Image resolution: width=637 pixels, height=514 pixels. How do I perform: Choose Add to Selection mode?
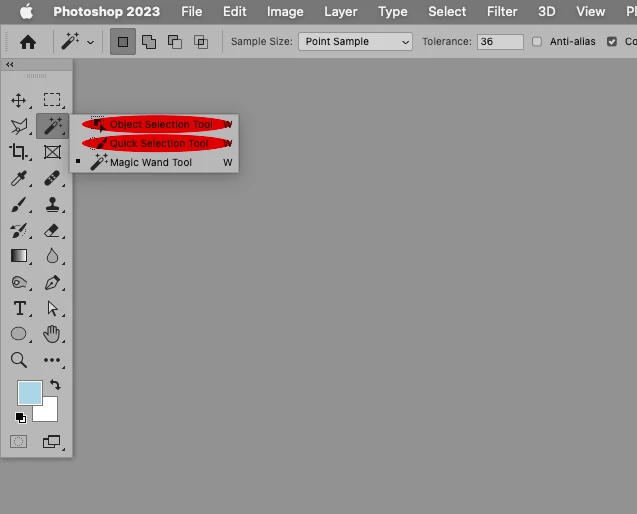coord(149,42)
